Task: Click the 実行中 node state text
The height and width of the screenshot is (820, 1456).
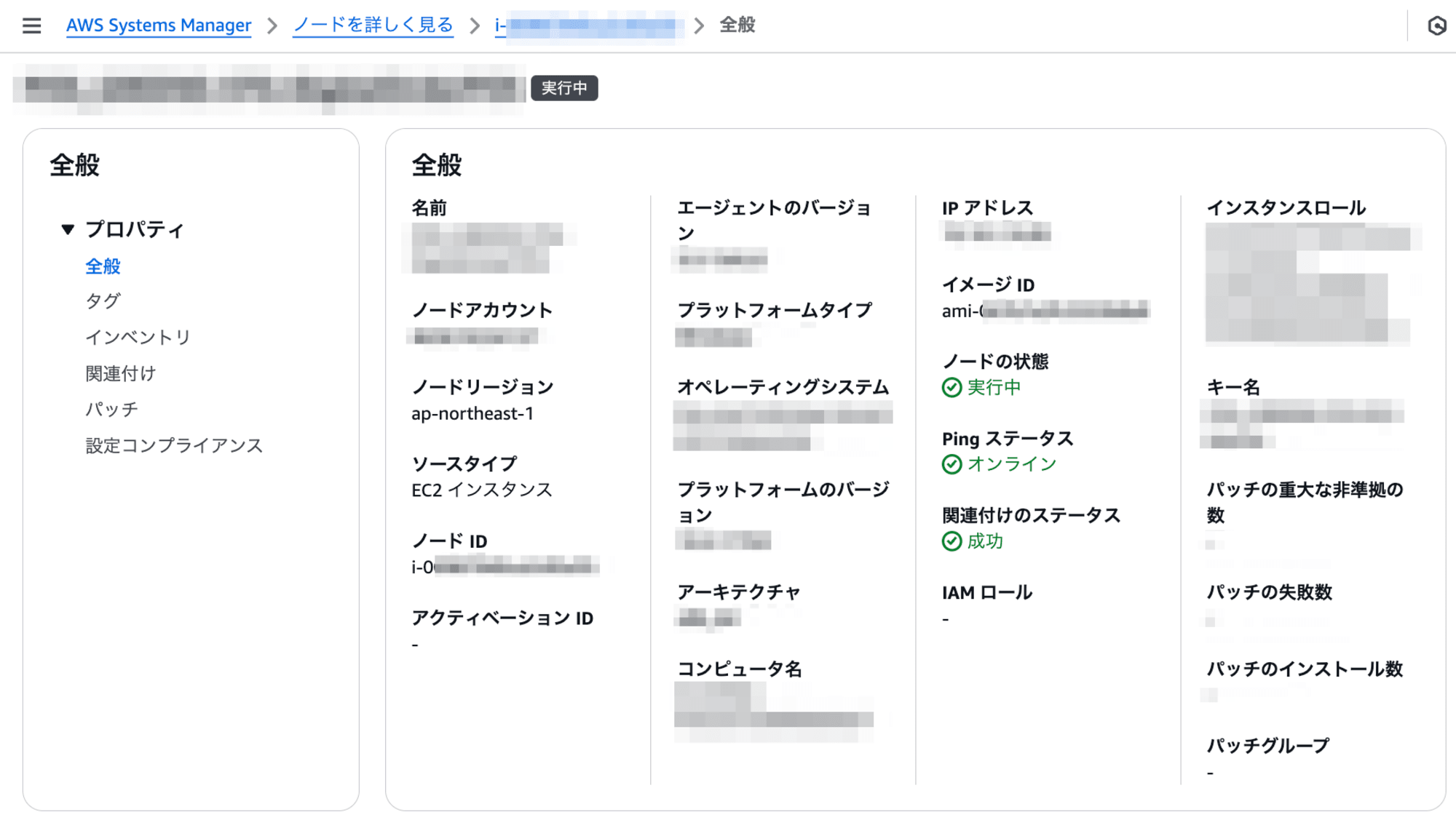Action: (x=994, y=388)
